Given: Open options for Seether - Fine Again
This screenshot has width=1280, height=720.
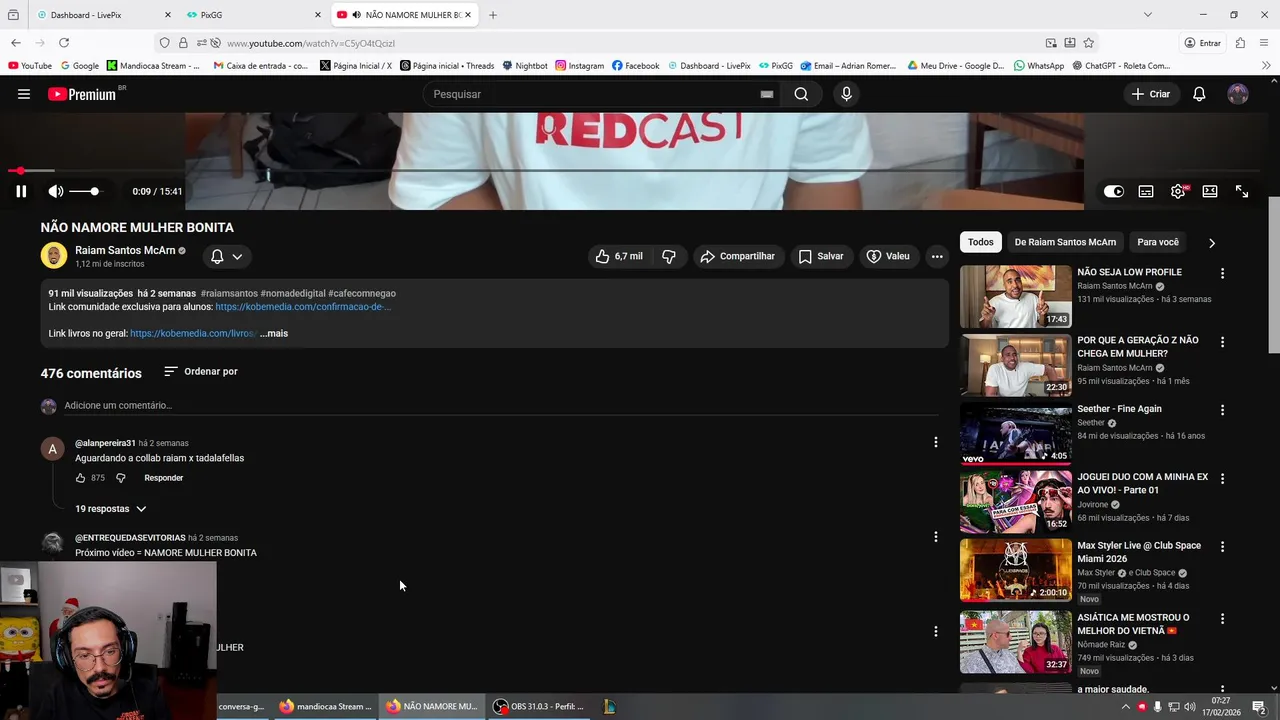Looking at the screenshot, I should (1222, 410).
